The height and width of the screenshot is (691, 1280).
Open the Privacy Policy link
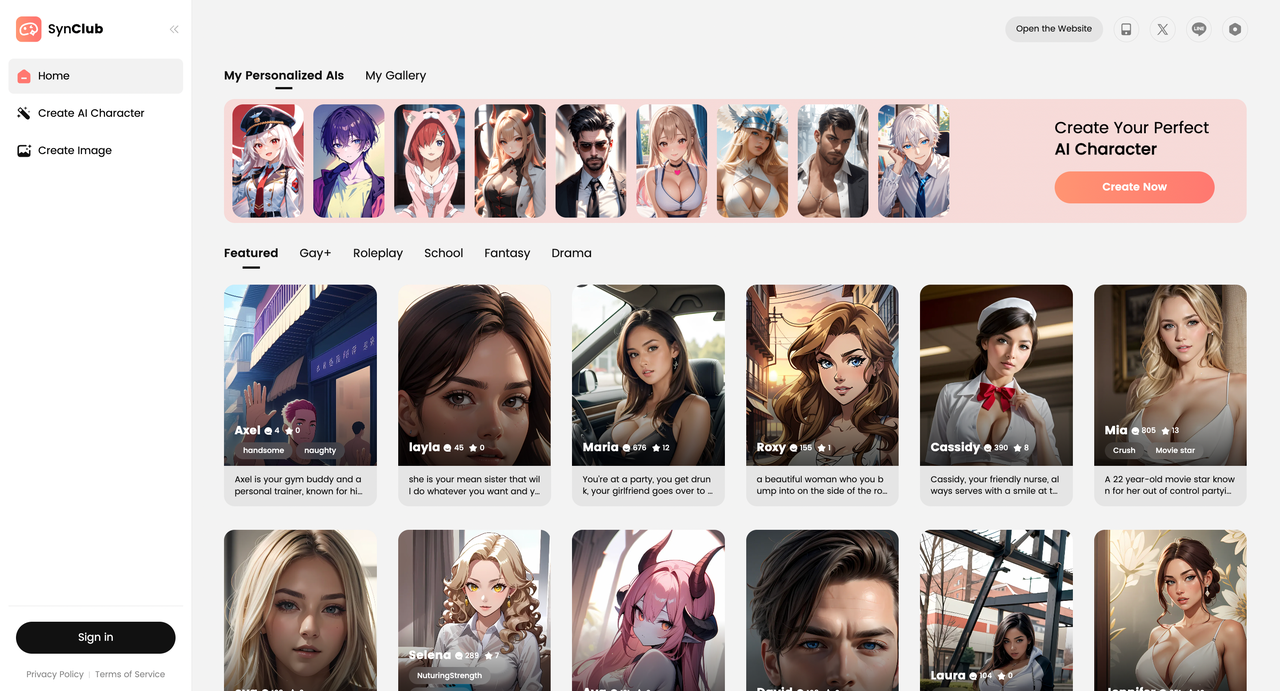(55, 674)
